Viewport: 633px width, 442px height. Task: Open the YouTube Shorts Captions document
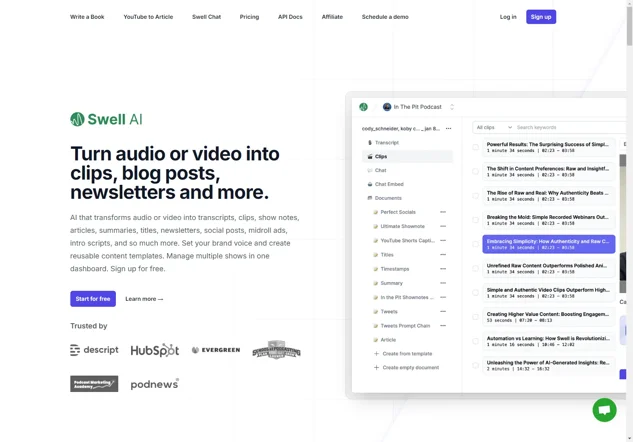(x=407, y=241)
